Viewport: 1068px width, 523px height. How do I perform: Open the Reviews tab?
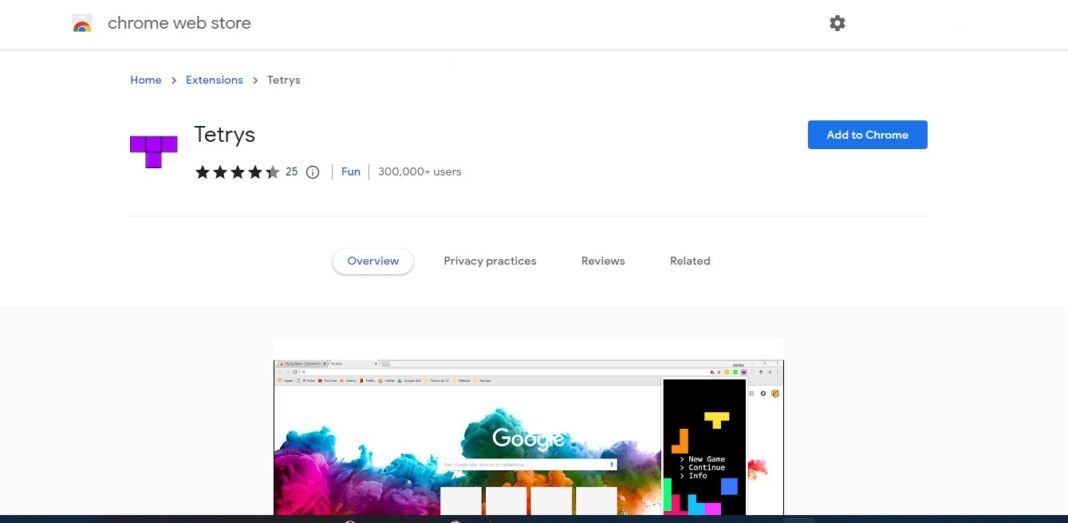pos(603,261)
